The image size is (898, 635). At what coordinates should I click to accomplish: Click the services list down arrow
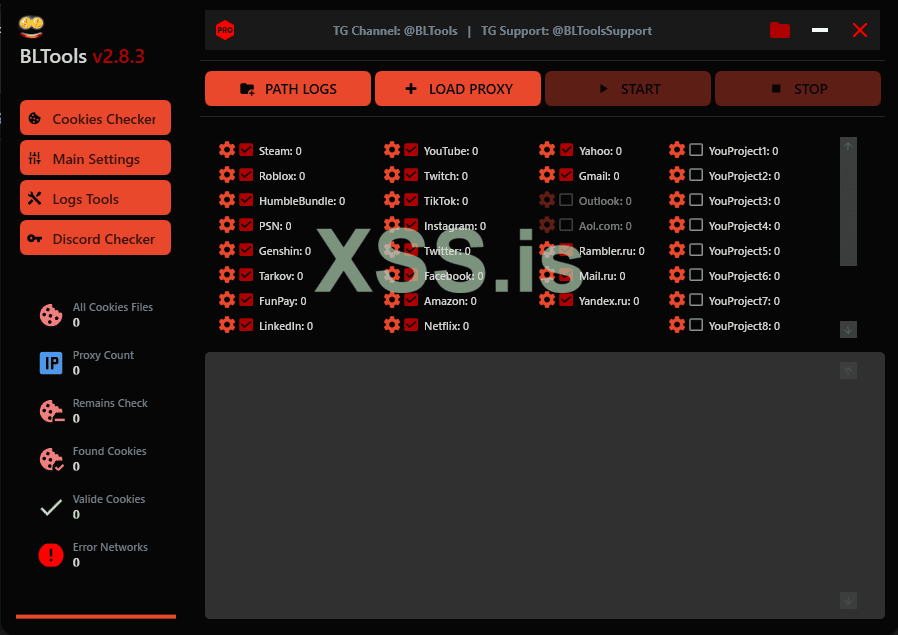(x=848, y=330)
